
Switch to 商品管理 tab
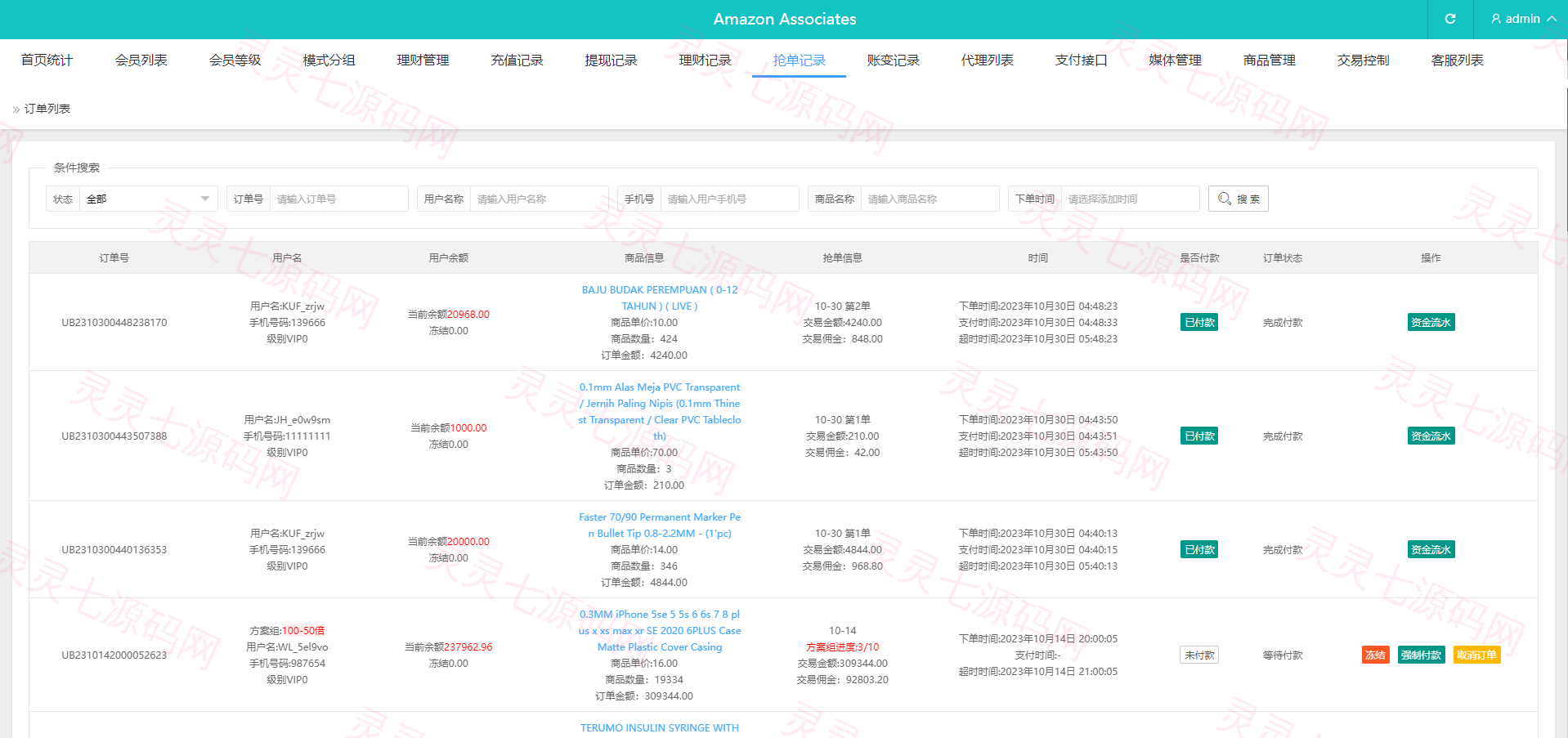point(1269,60)
